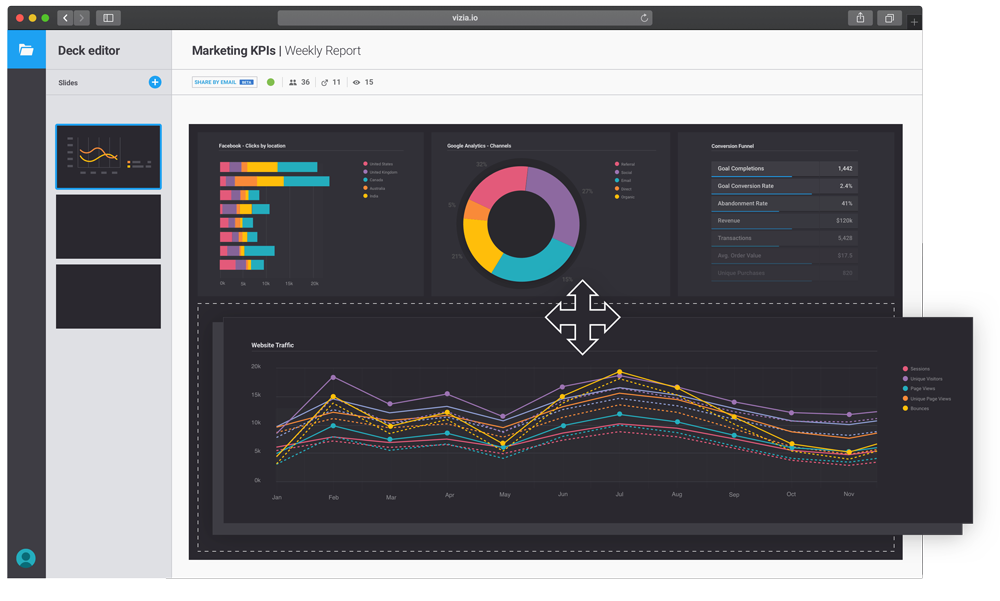Click the people icon showing 36
Image resolution: width=1000 pixels, height=601 pixels.
(x=293, y=82)
